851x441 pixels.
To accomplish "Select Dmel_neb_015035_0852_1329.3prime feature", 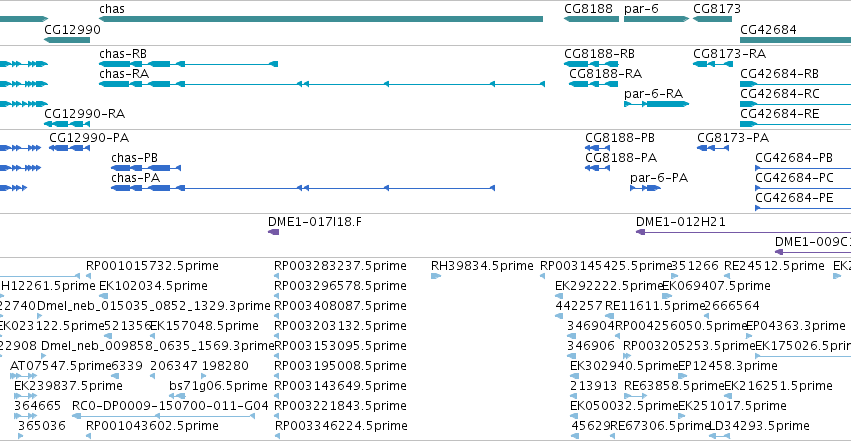I will [154, 306].
